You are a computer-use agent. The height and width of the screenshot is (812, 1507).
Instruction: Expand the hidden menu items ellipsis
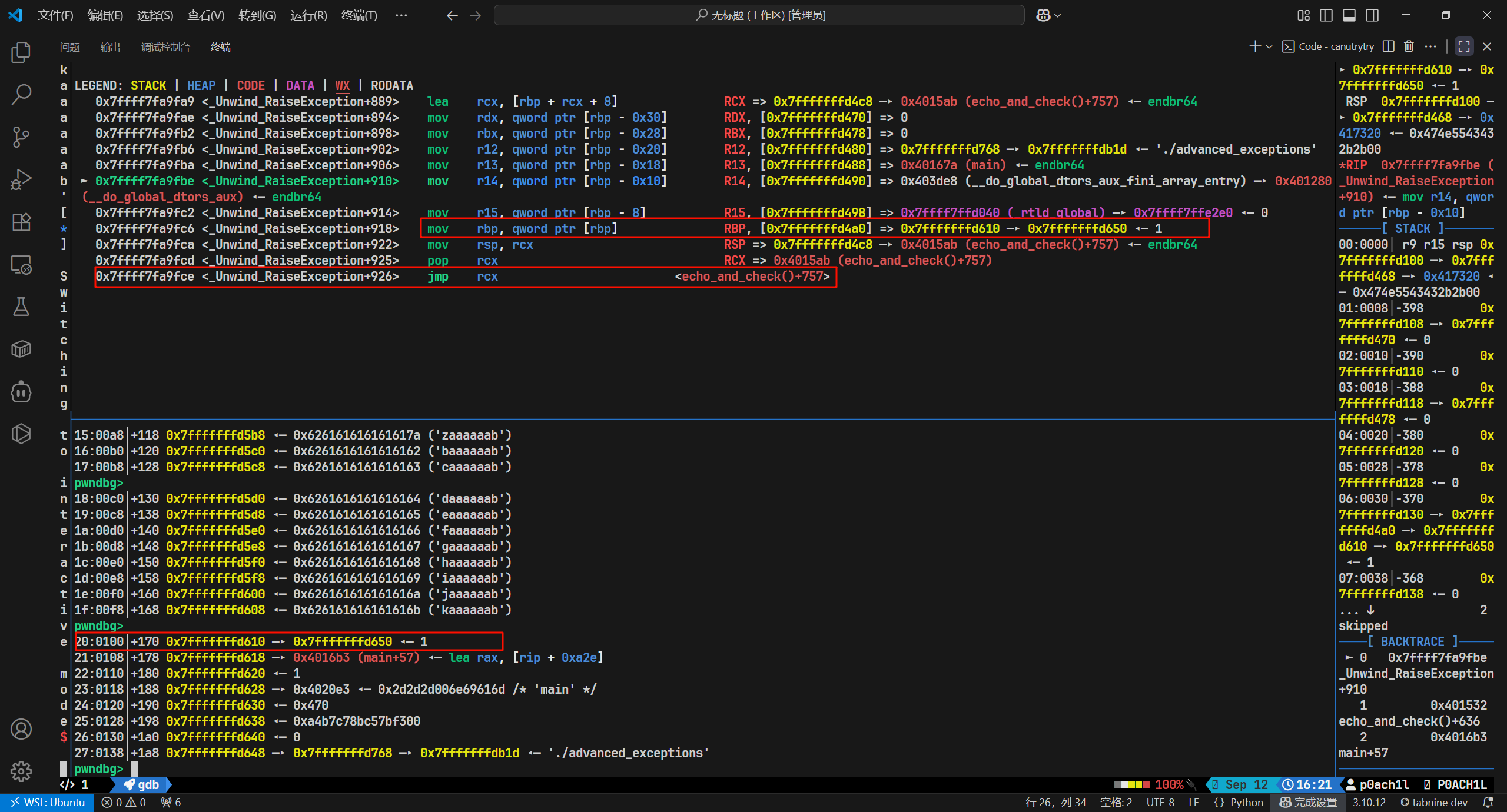(401, 15)
